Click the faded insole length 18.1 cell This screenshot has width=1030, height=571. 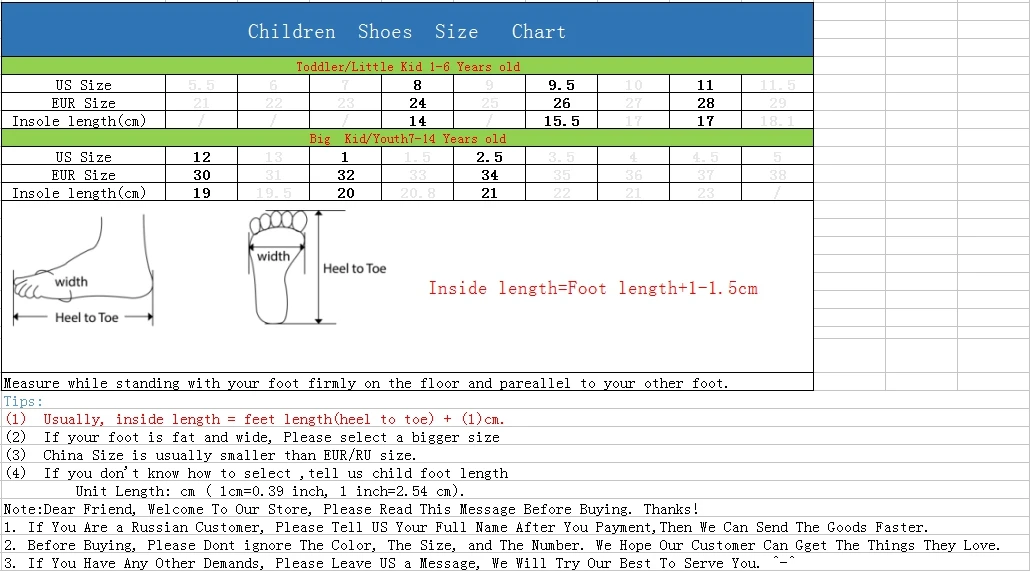778,121
